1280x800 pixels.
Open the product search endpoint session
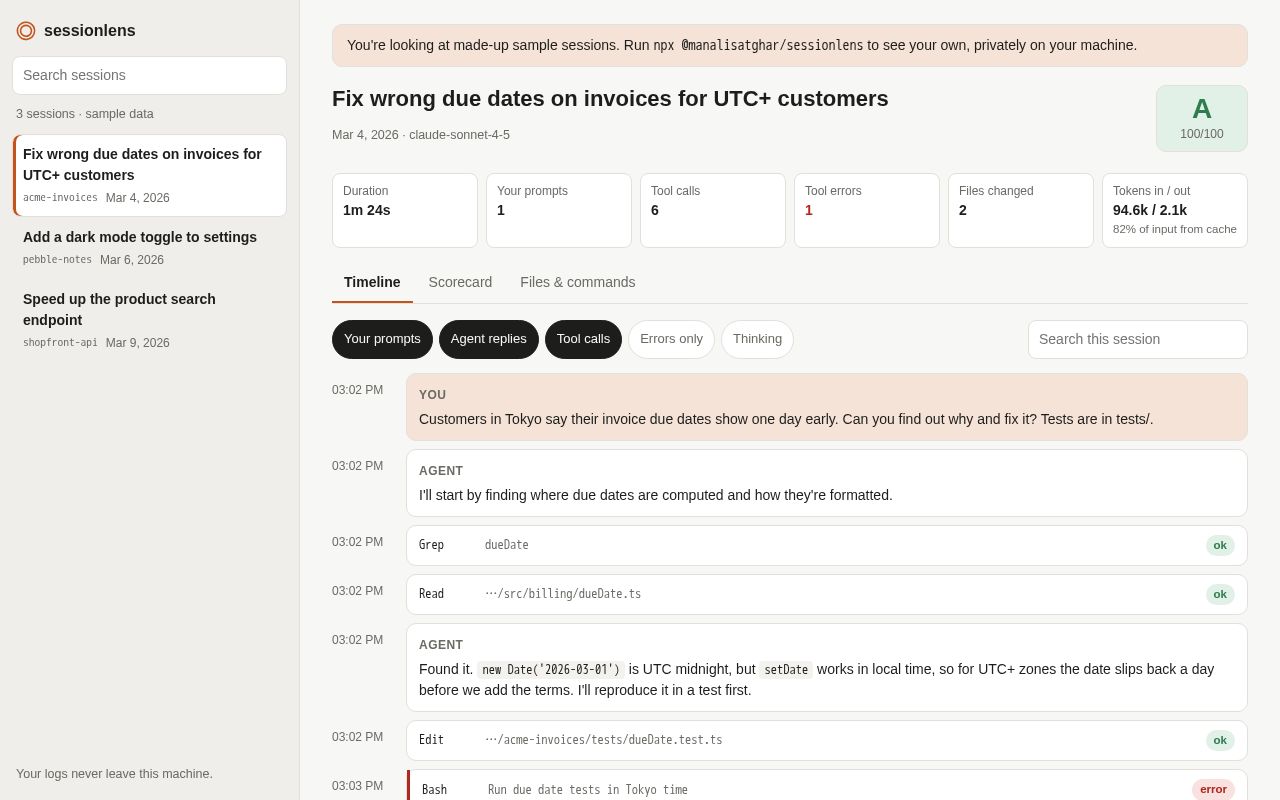149,320
